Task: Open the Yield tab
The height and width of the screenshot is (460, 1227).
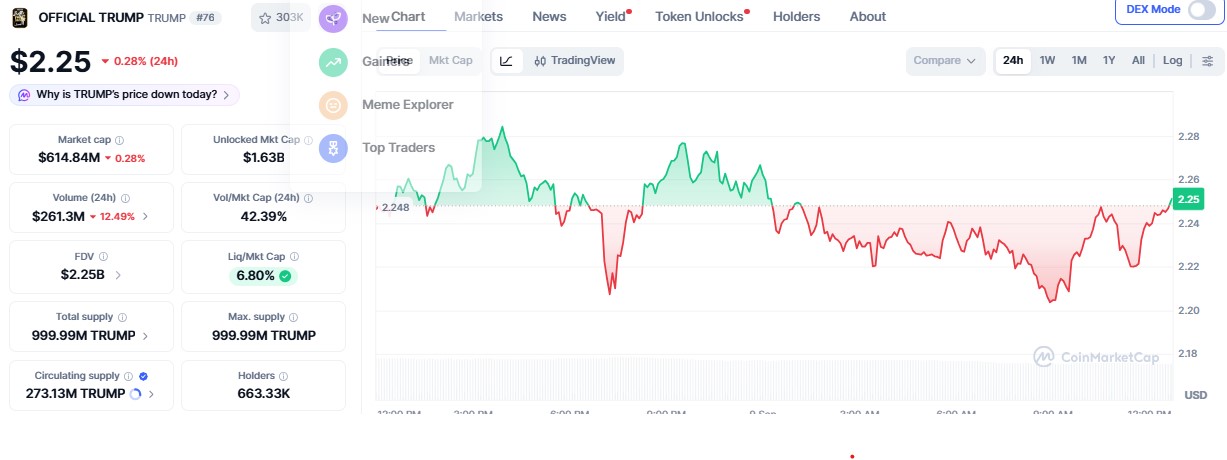Action: 610,16
